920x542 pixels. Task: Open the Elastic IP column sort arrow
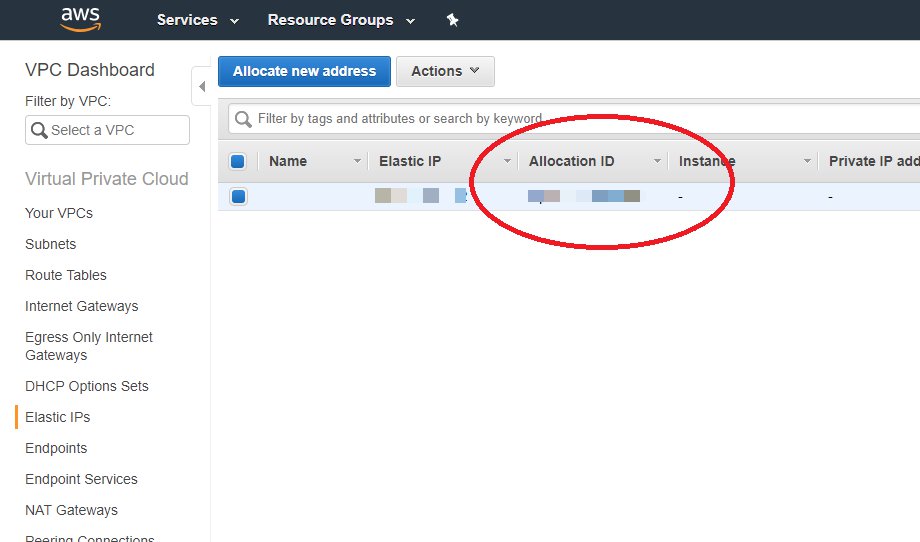507,161
